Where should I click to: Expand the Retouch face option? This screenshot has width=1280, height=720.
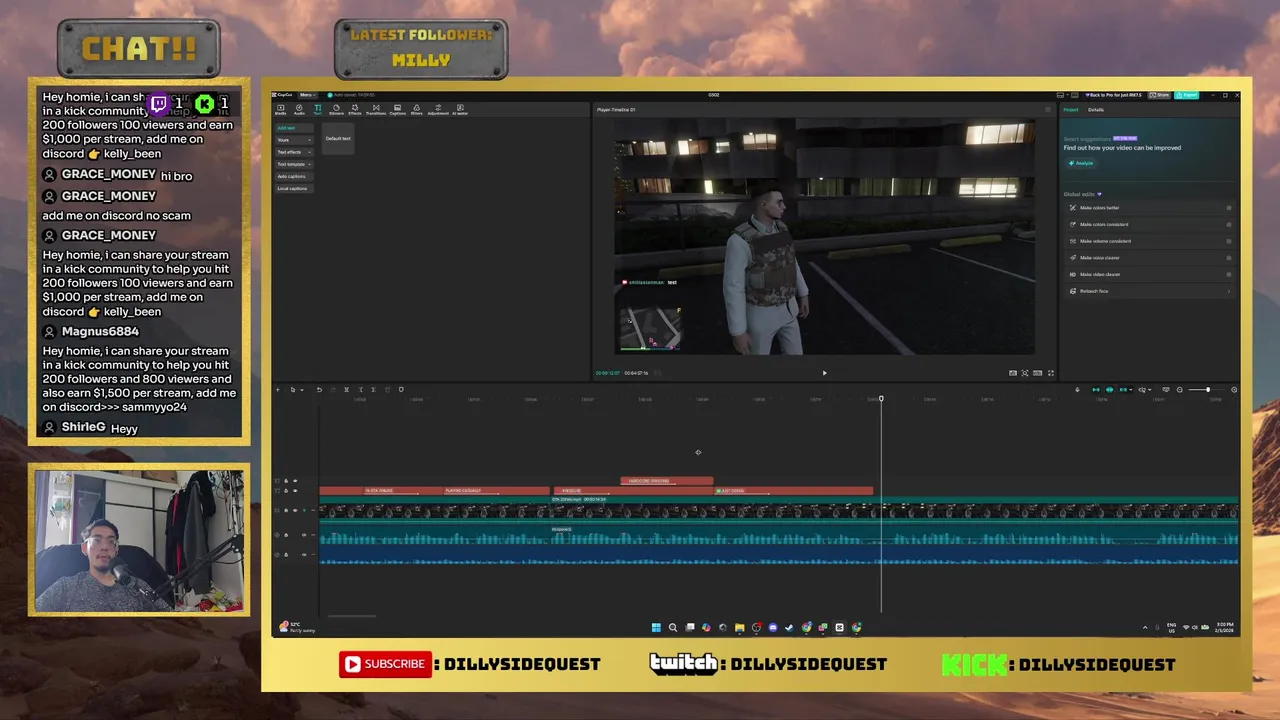coord(1229,291)
